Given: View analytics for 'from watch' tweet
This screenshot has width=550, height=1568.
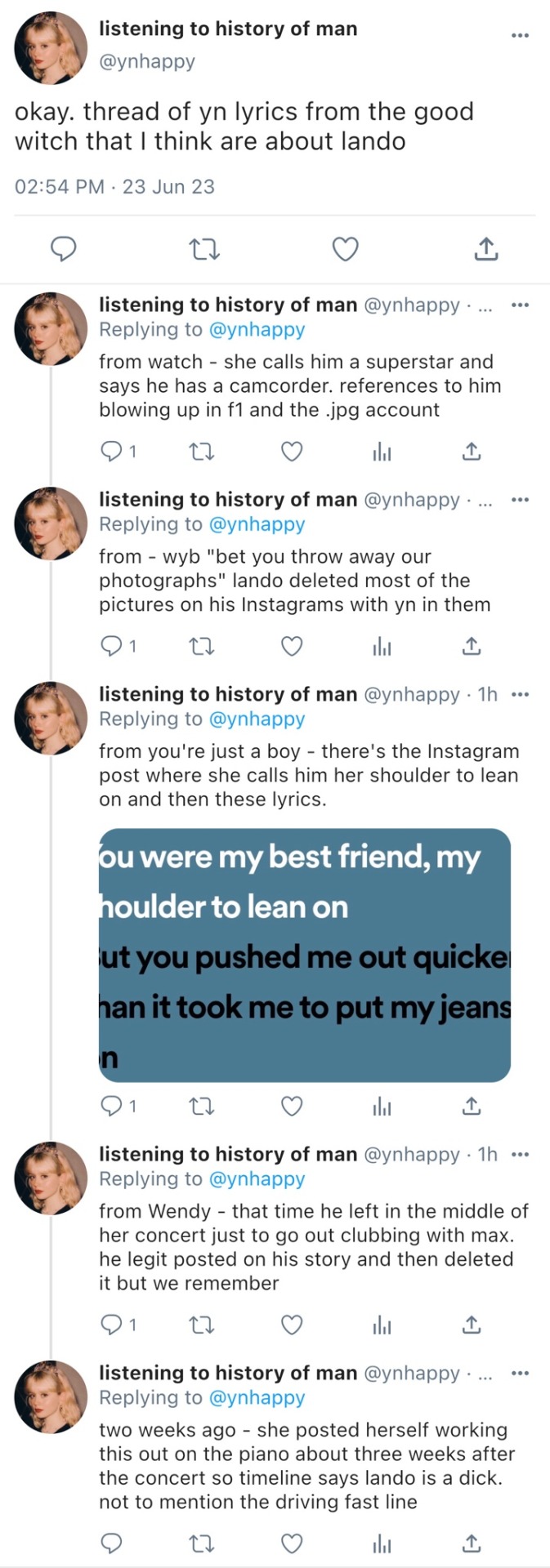Looking at the screenshot, I should [x=382, y=452].
